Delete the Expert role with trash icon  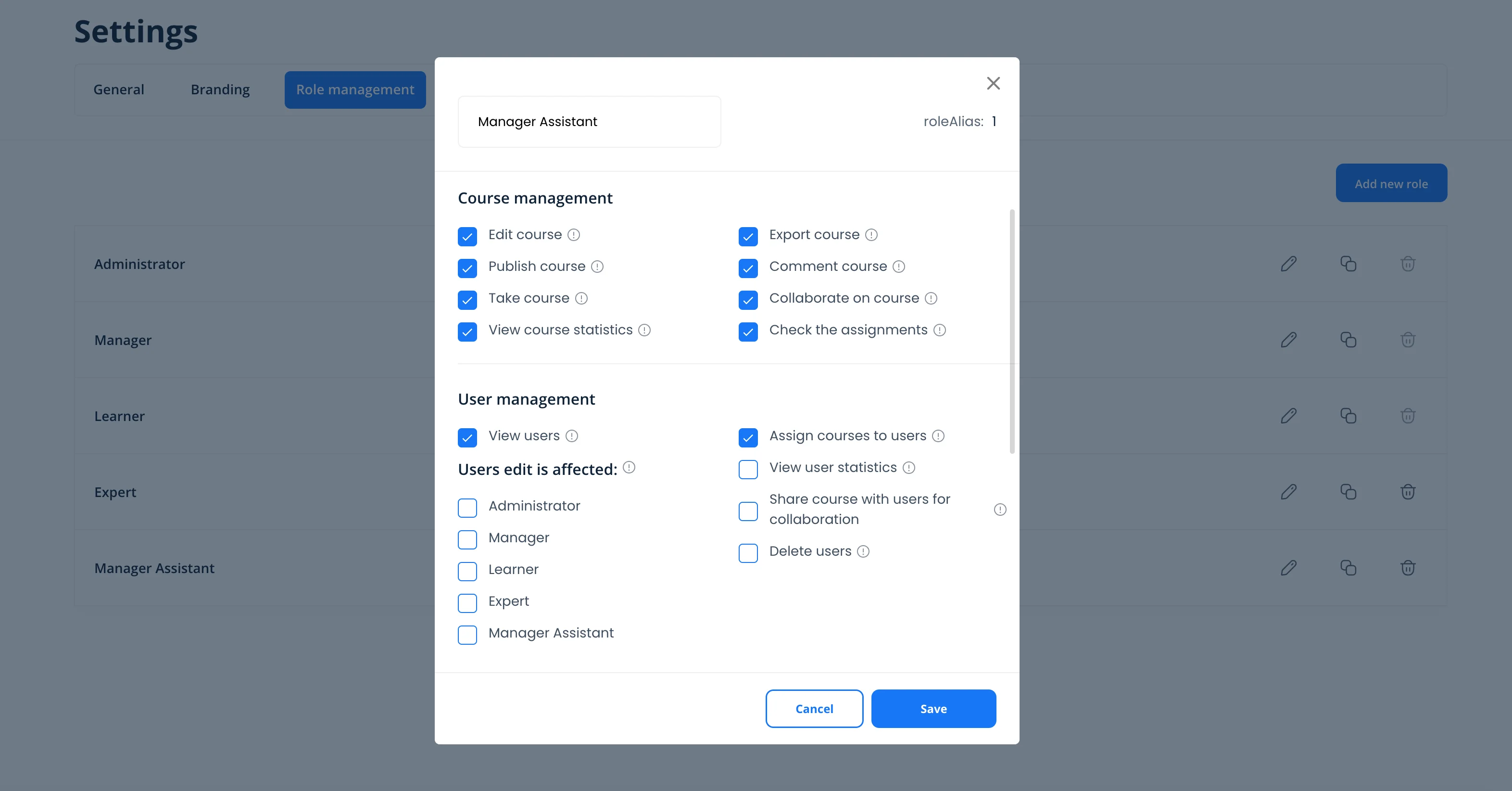(1408, 492)
